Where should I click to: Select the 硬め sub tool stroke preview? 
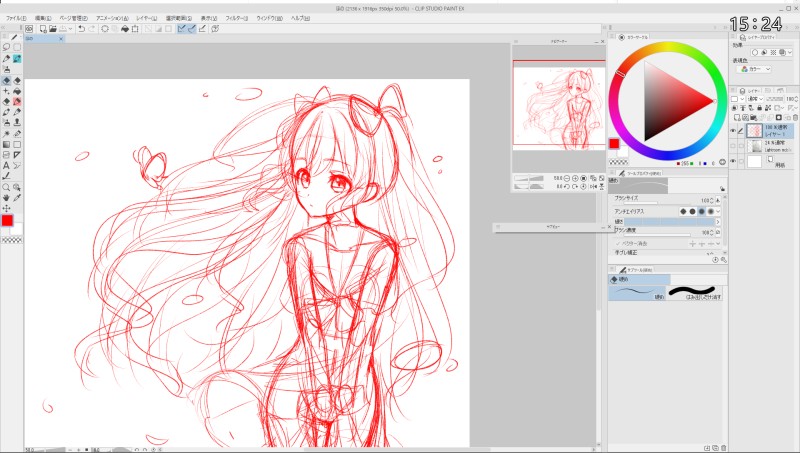tap(637, 293)
